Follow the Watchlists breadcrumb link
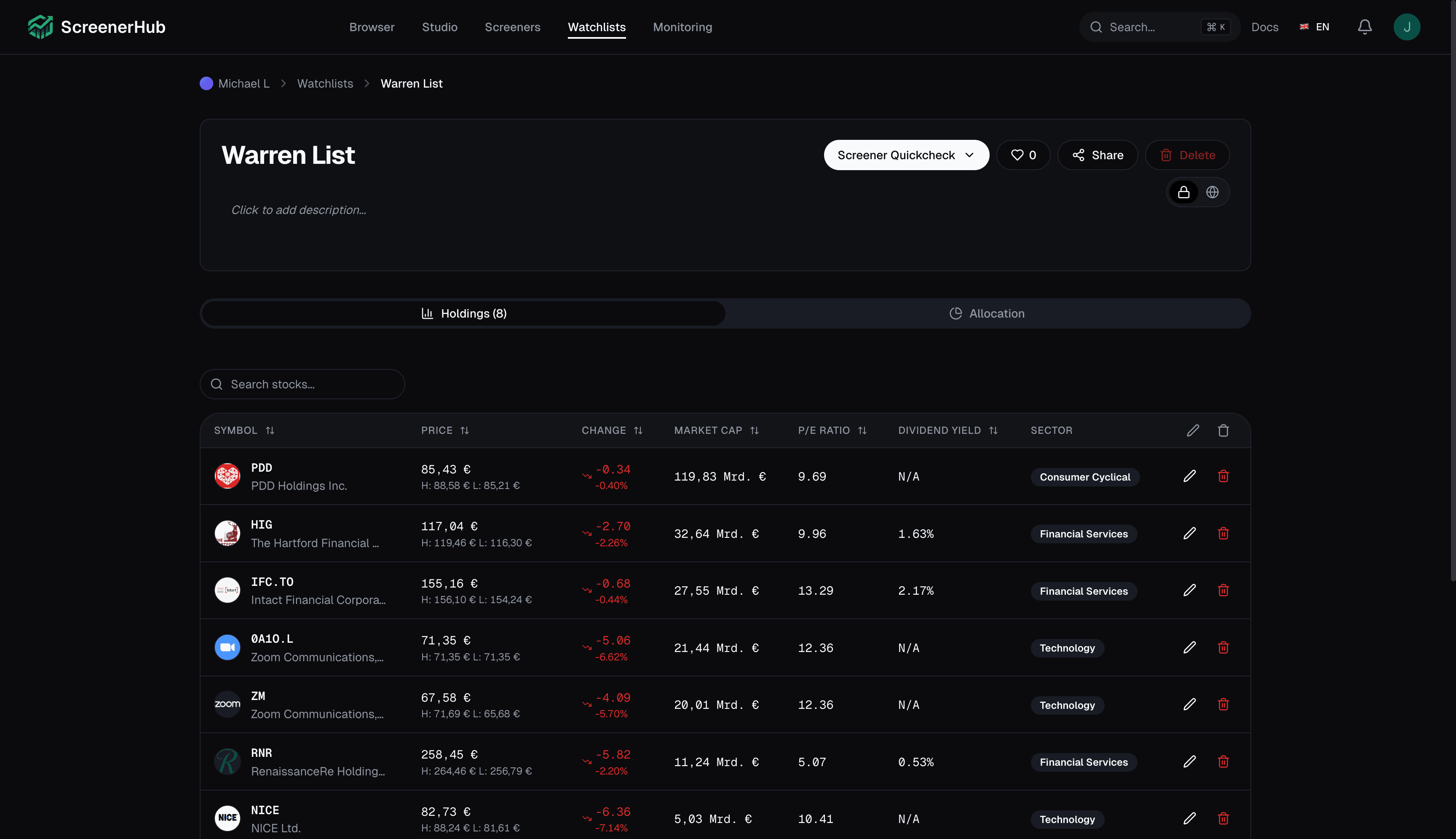 [325, 83]
